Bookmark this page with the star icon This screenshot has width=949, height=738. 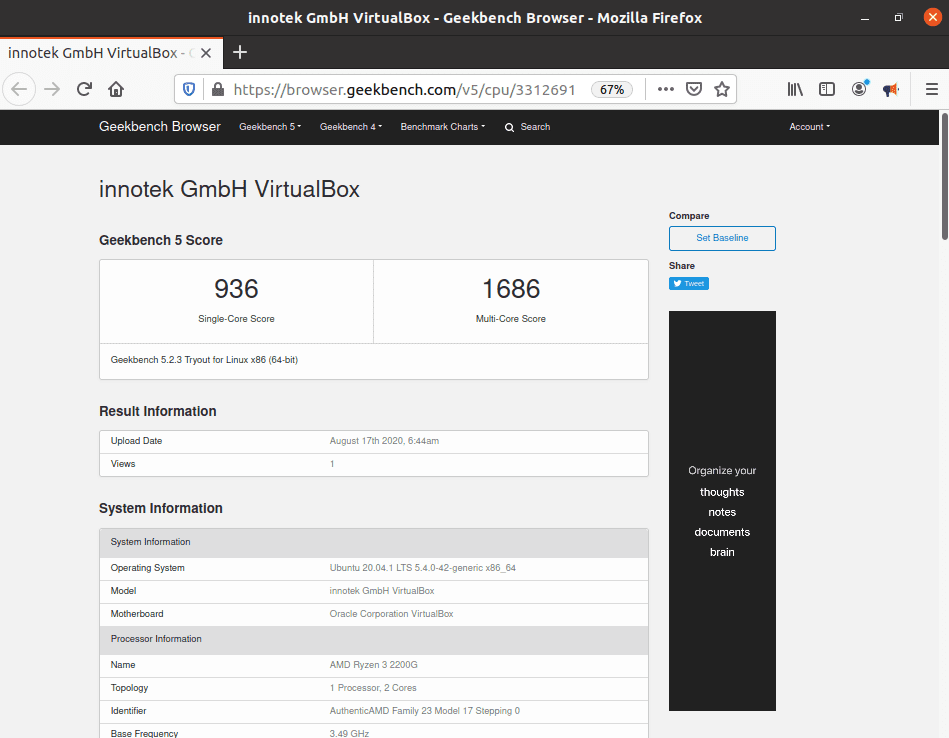722,89
